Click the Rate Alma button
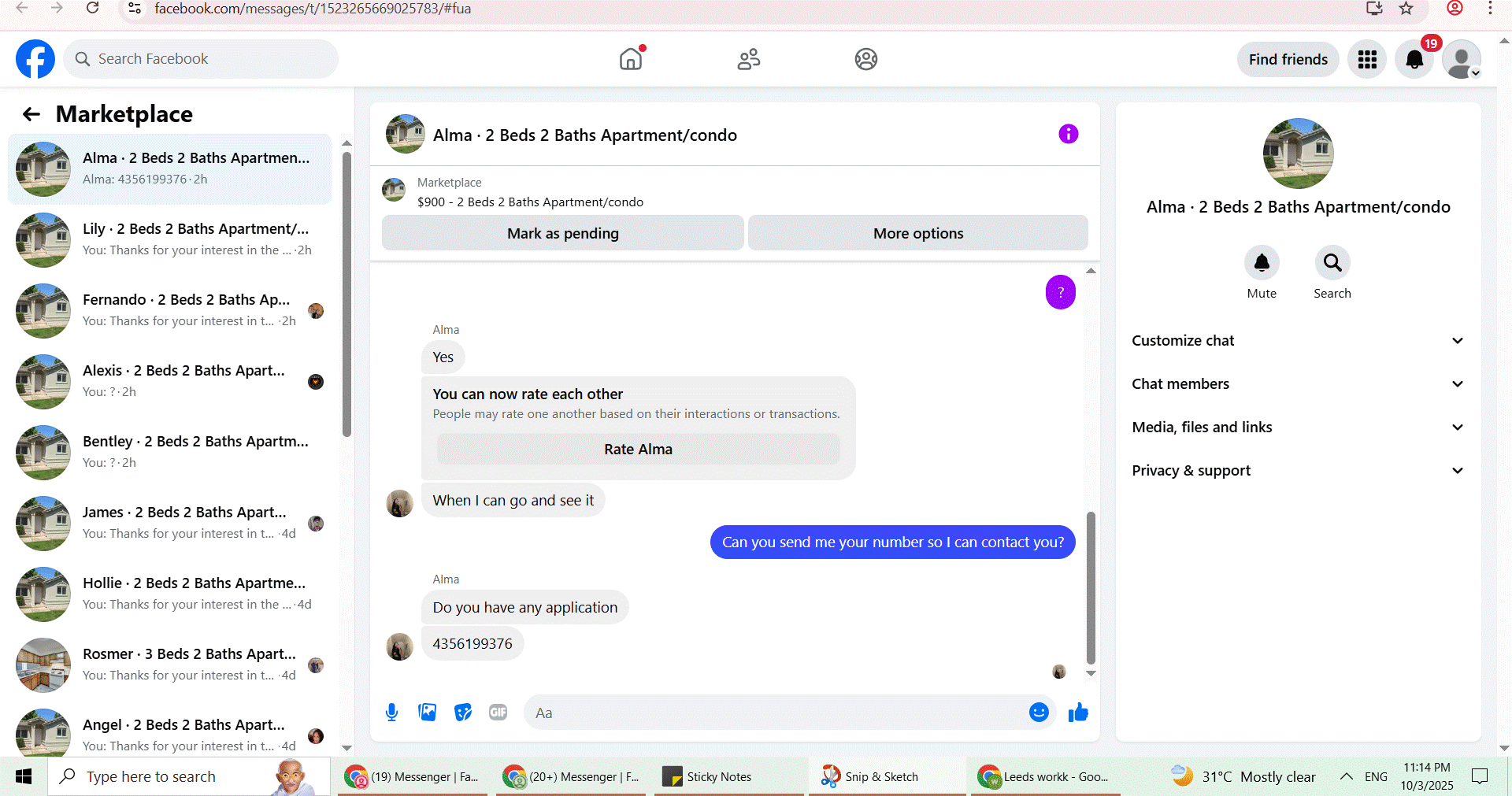The image size is (1512, 796). point(639,450)
